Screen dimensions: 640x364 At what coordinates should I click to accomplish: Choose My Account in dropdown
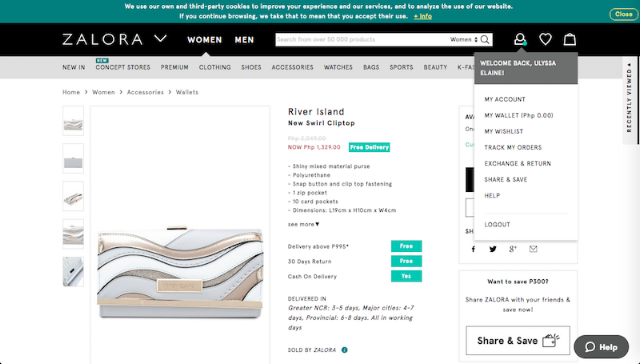point(505,100)
